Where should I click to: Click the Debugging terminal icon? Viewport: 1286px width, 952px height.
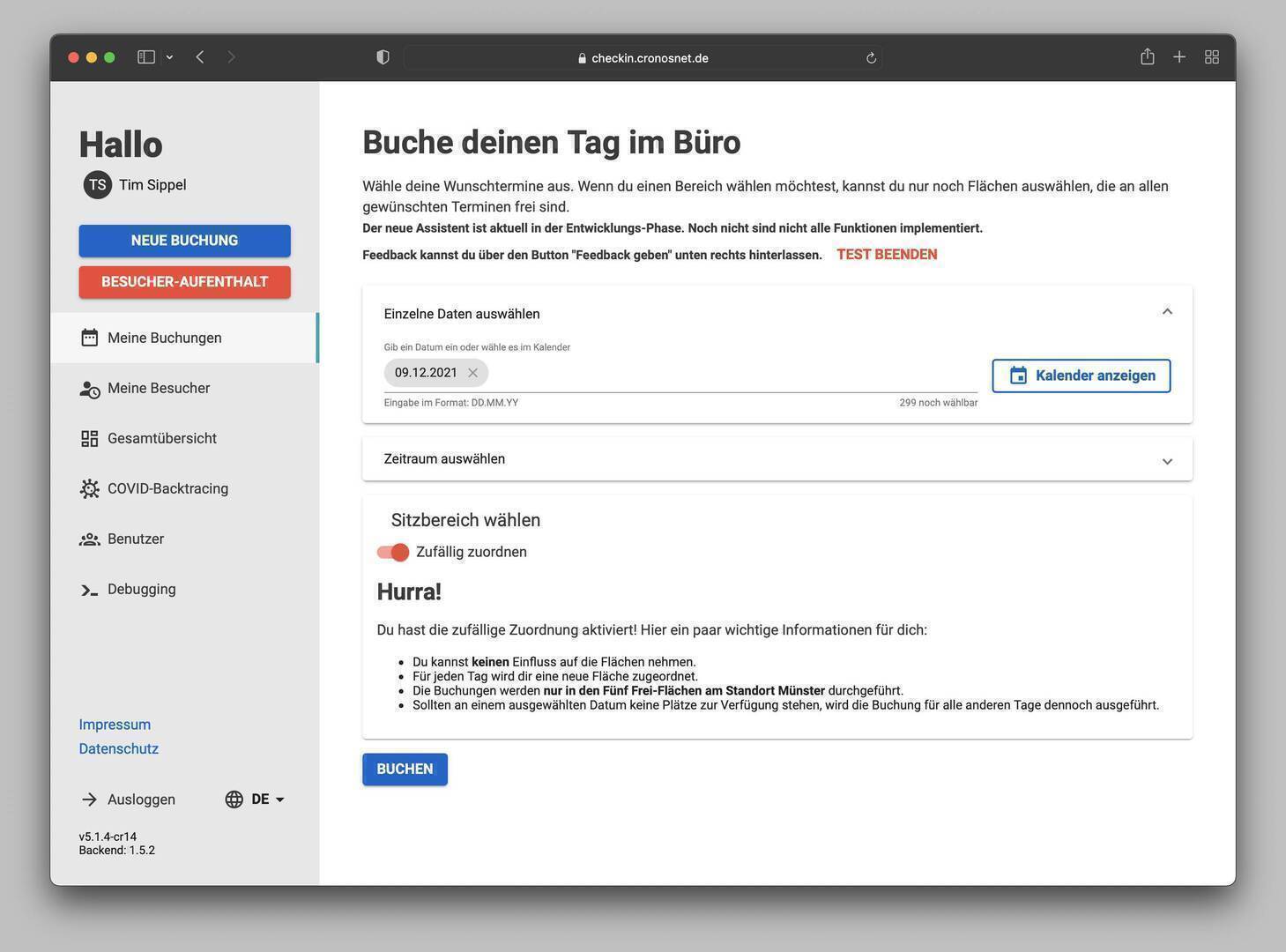coord(89,590)
